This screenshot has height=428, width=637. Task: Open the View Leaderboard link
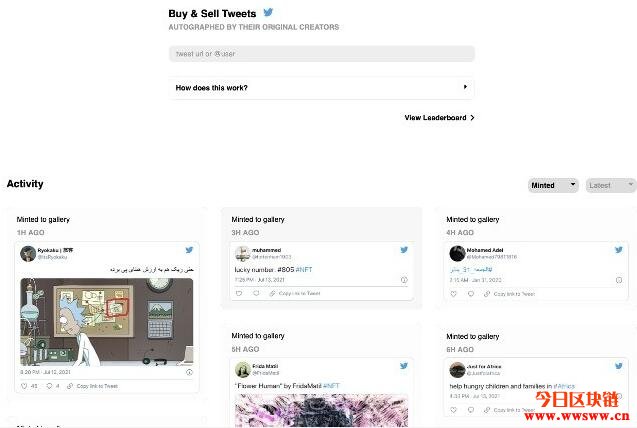point(439,118)
